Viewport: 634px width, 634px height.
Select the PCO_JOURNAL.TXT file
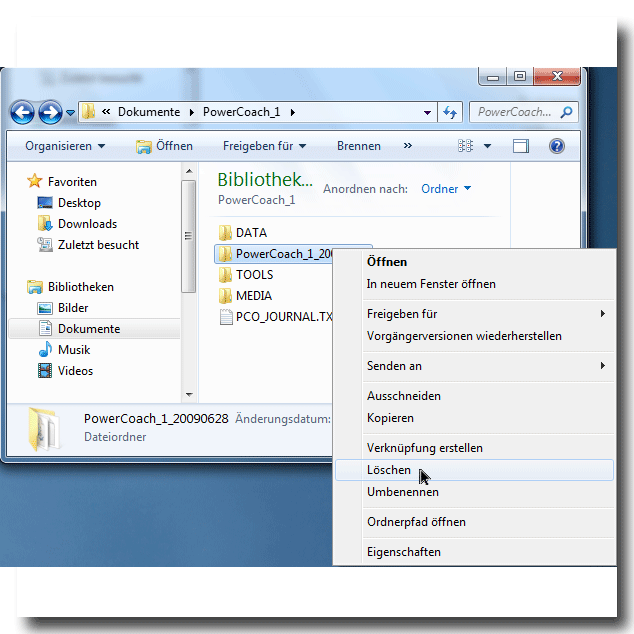[x=276, y=317]
